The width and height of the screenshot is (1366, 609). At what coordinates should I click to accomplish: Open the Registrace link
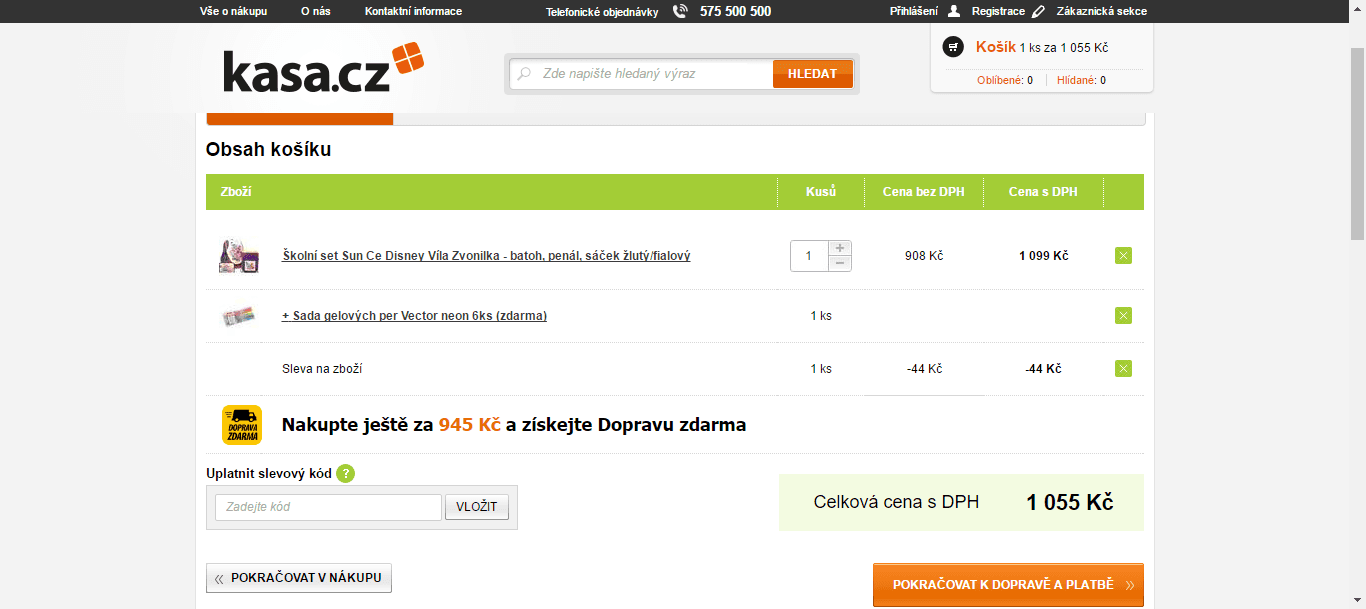998,11
